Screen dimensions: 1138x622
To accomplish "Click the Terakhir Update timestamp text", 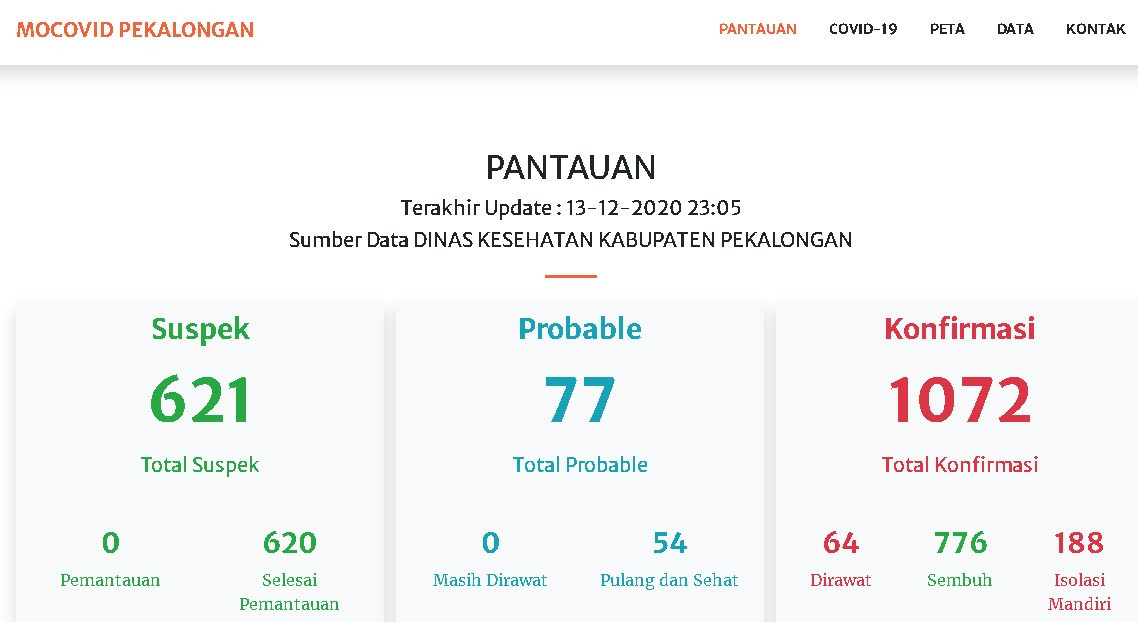I will pyautogui.click(x=570, y=208).
